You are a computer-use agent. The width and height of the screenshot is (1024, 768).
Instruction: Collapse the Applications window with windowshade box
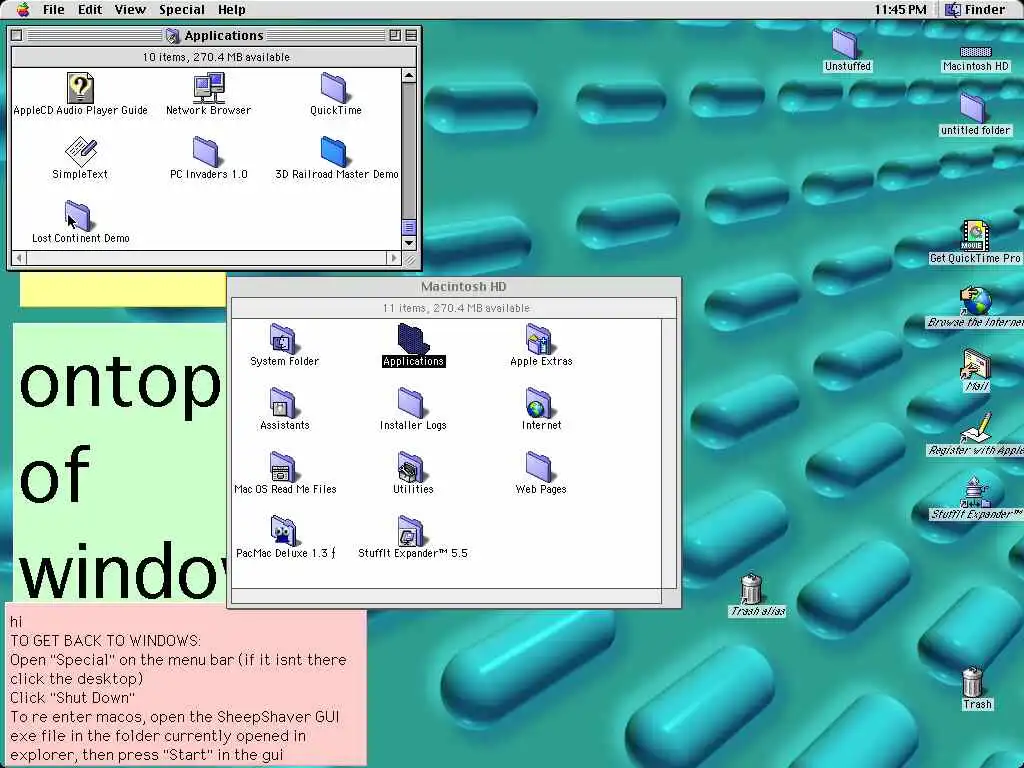coord(411,35)
